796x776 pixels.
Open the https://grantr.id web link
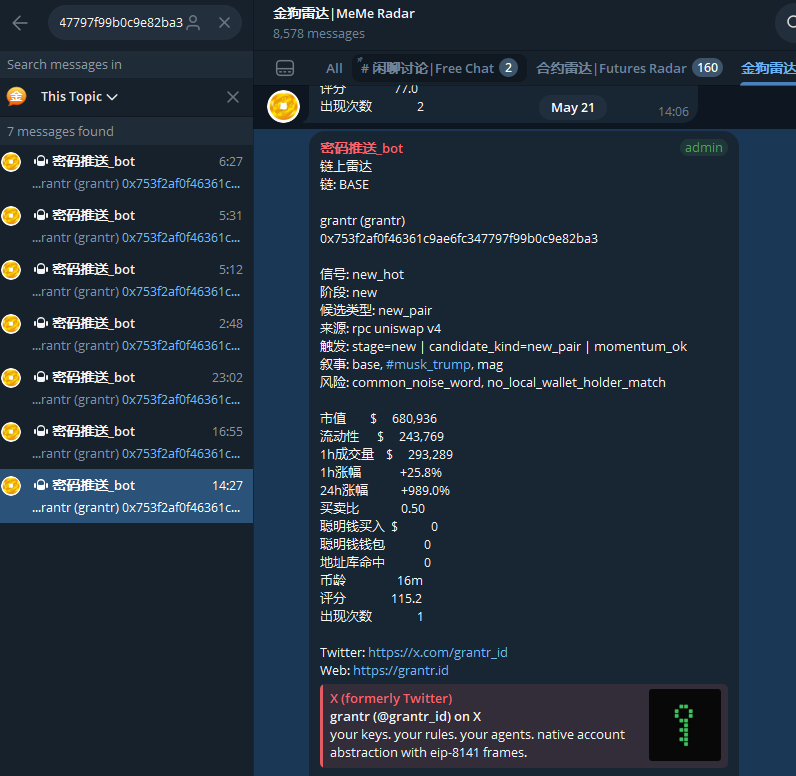coord(401,670)
